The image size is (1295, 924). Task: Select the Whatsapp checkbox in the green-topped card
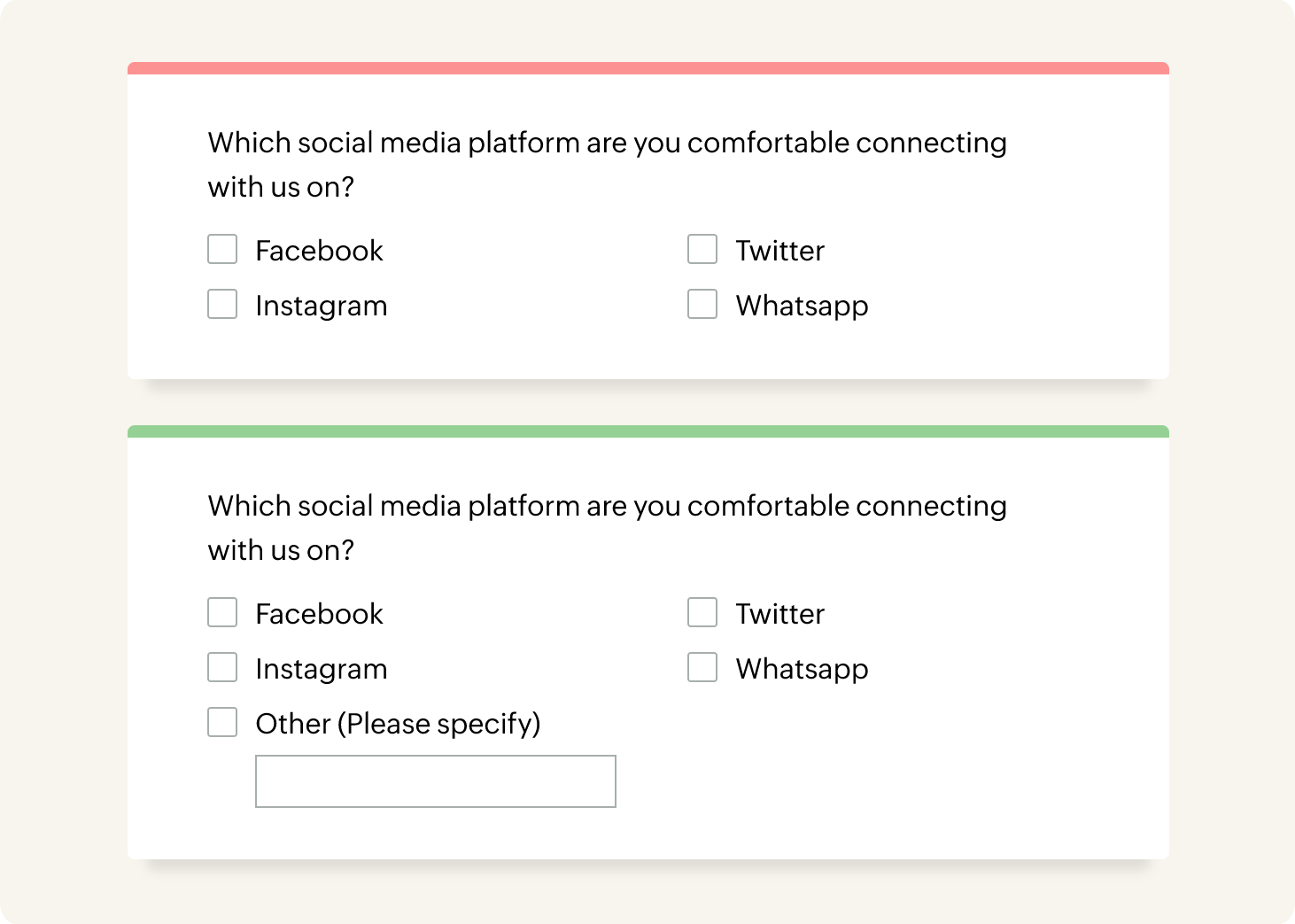pos(702,668)
